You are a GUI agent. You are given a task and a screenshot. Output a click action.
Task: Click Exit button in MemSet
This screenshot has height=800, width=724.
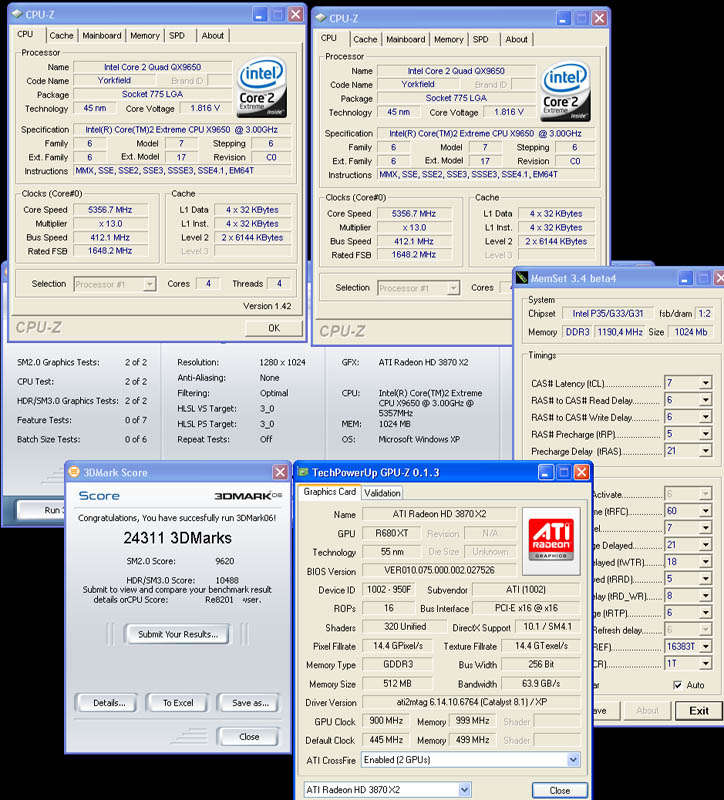699,711
